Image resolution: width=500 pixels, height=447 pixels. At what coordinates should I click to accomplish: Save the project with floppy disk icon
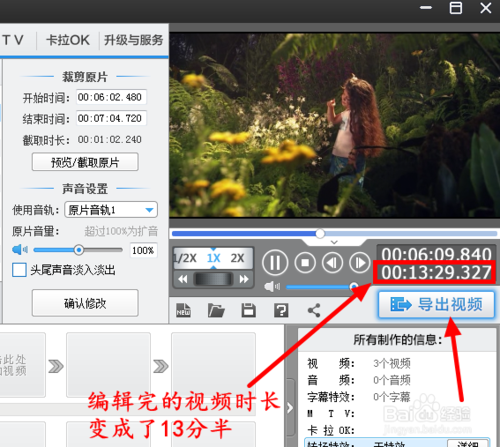click(249, 310)
